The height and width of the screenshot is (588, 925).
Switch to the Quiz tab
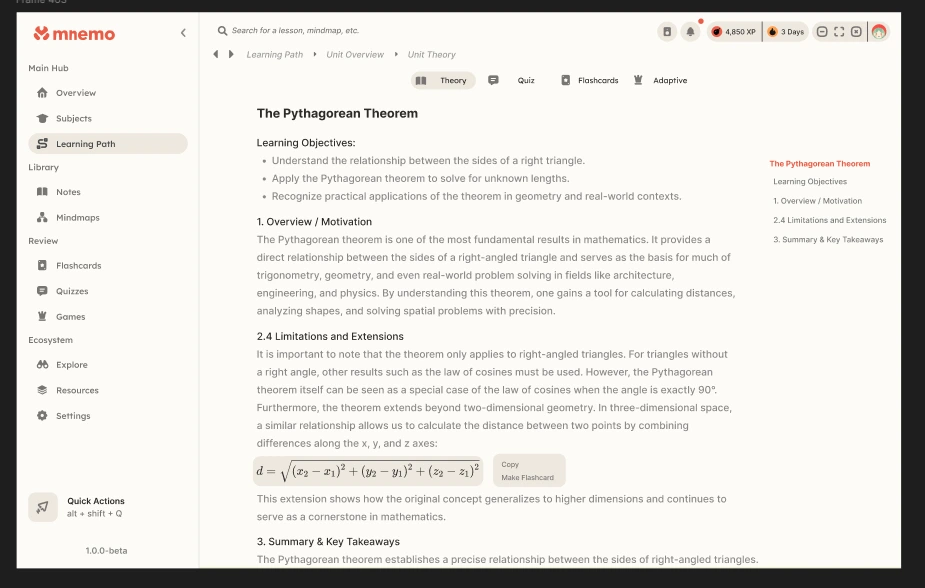[x=511, y=80]
